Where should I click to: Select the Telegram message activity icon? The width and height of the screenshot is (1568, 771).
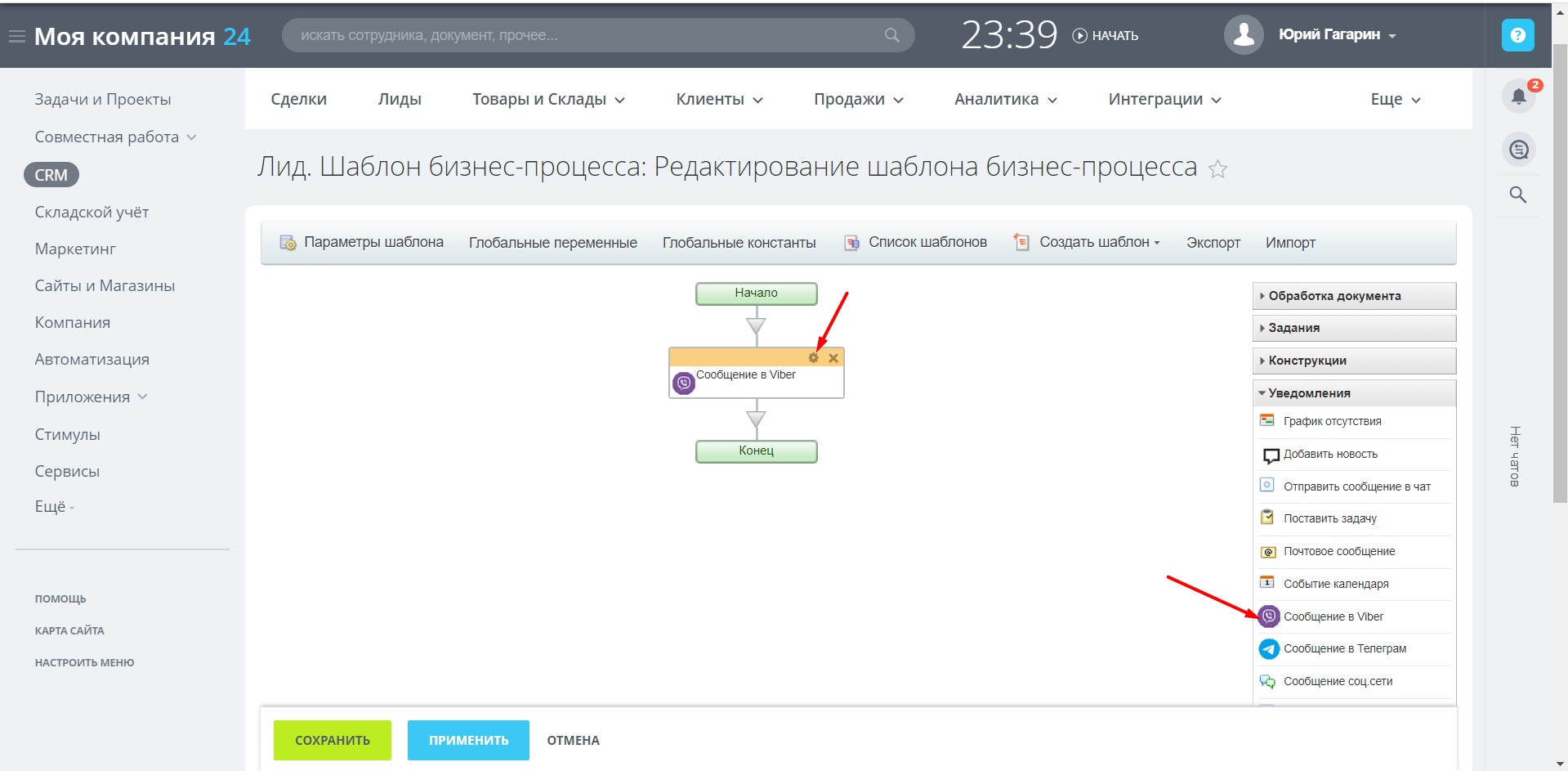click(1268, 648)
